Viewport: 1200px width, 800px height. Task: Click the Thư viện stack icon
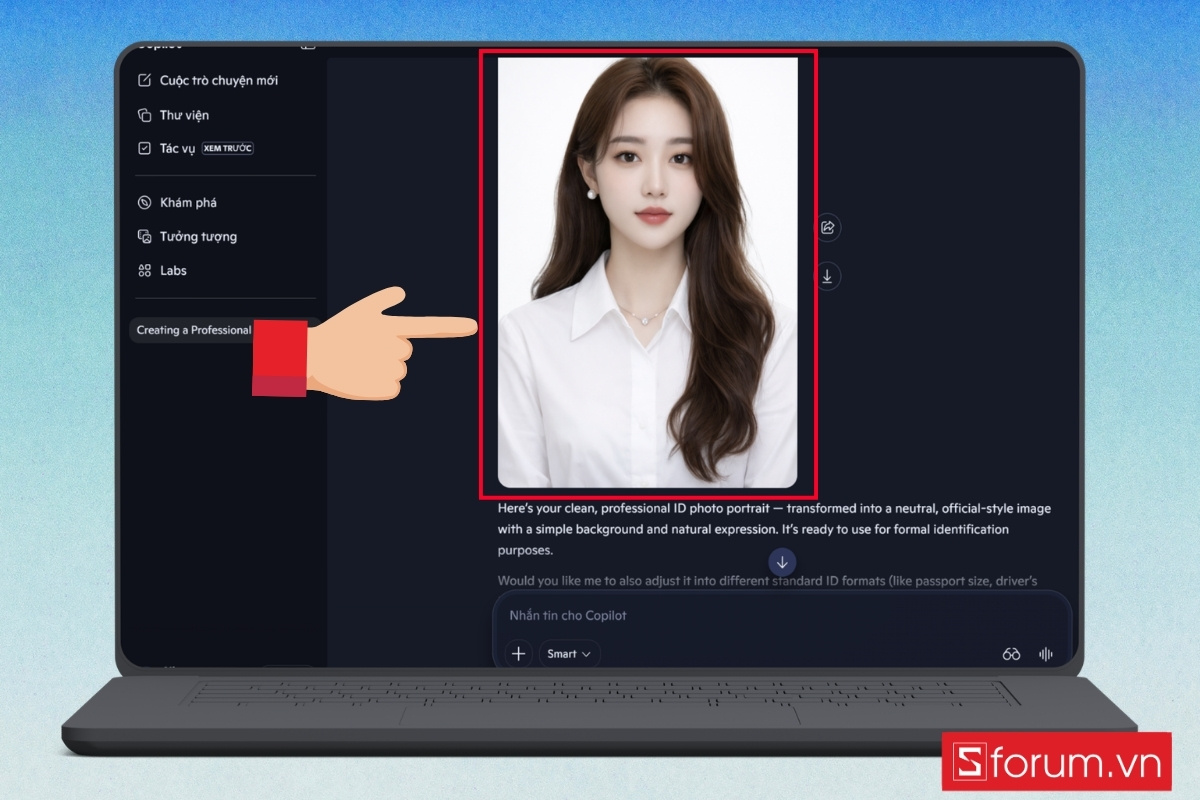(x=144, y=115)
